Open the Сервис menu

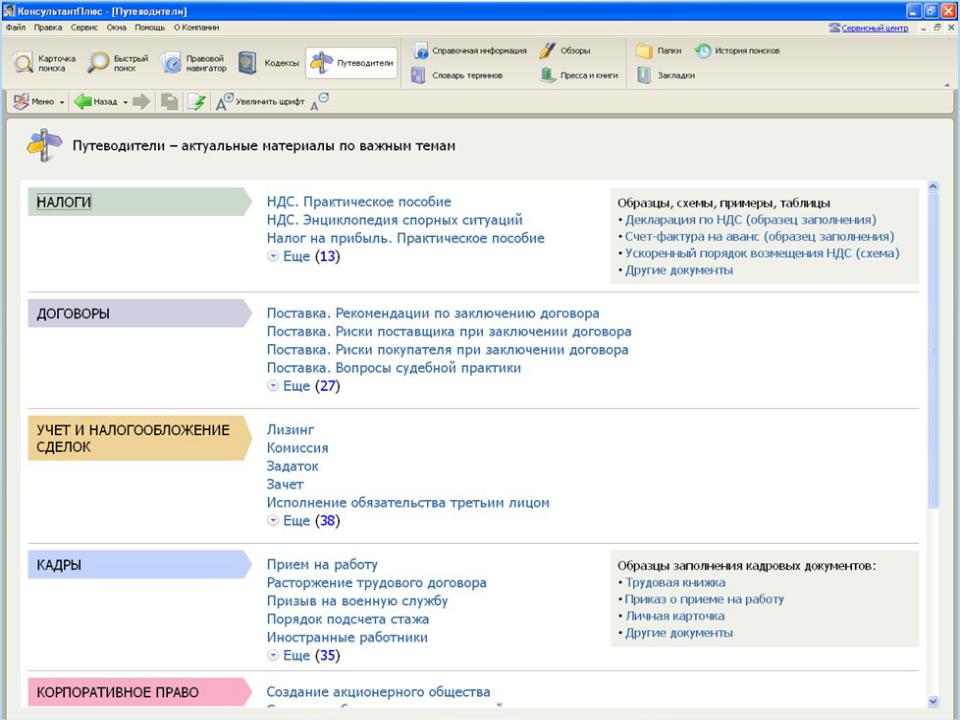point(84,28)
